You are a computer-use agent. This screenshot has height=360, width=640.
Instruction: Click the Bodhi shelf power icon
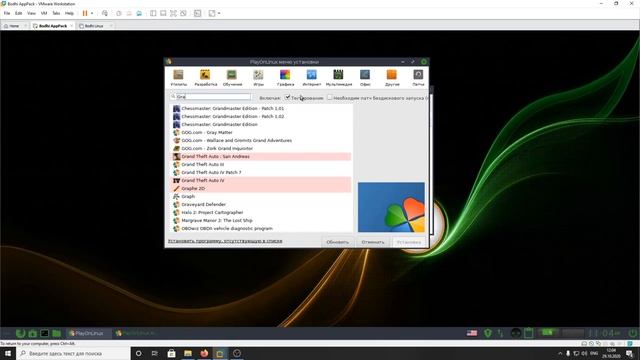(x=632, y=333)
